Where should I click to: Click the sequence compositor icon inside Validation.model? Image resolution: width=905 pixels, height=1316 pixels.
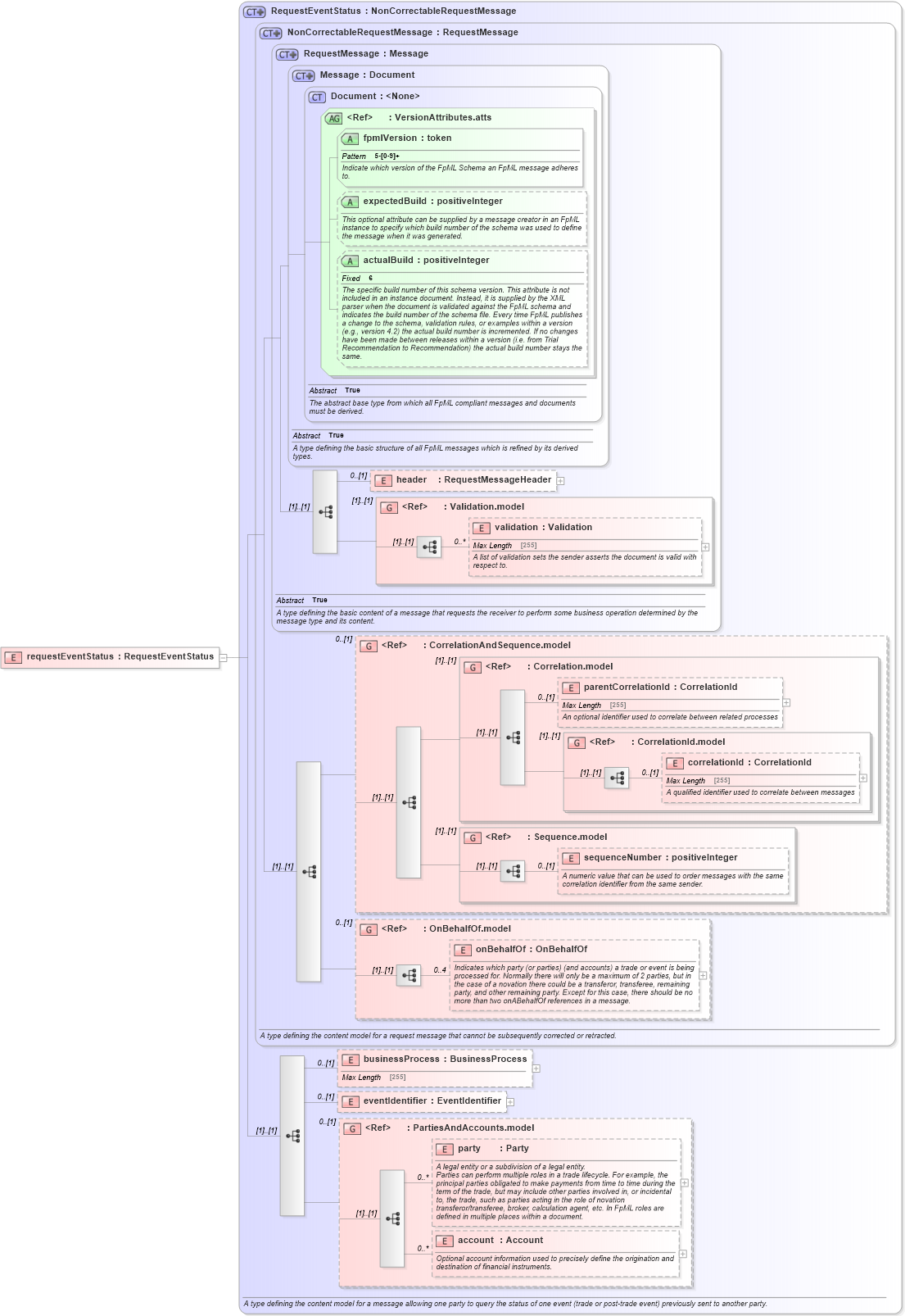pyautogui.click(x=429, y=547)
